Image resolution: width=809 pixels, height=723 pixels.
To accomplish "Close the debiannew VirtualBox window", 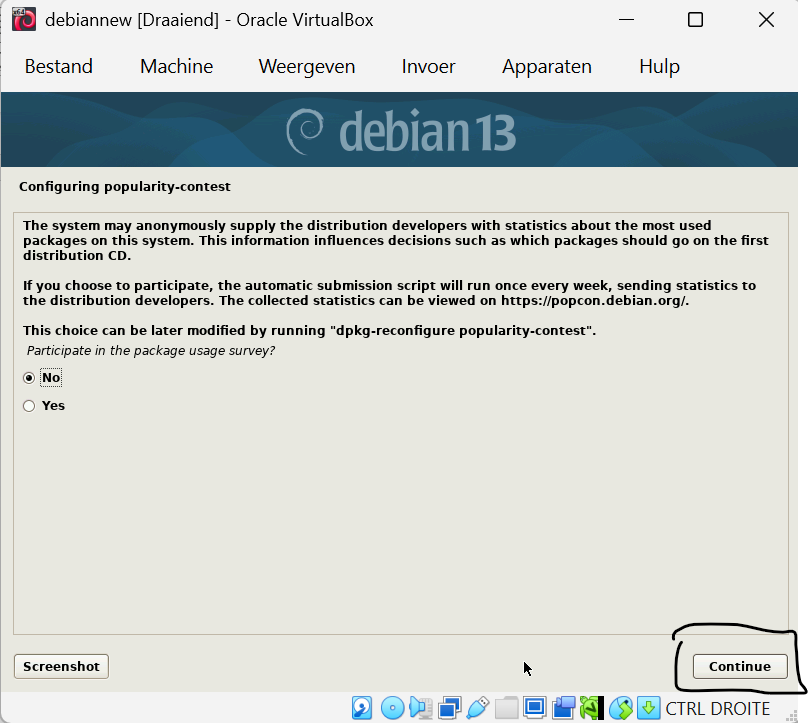I will (766, 20).
